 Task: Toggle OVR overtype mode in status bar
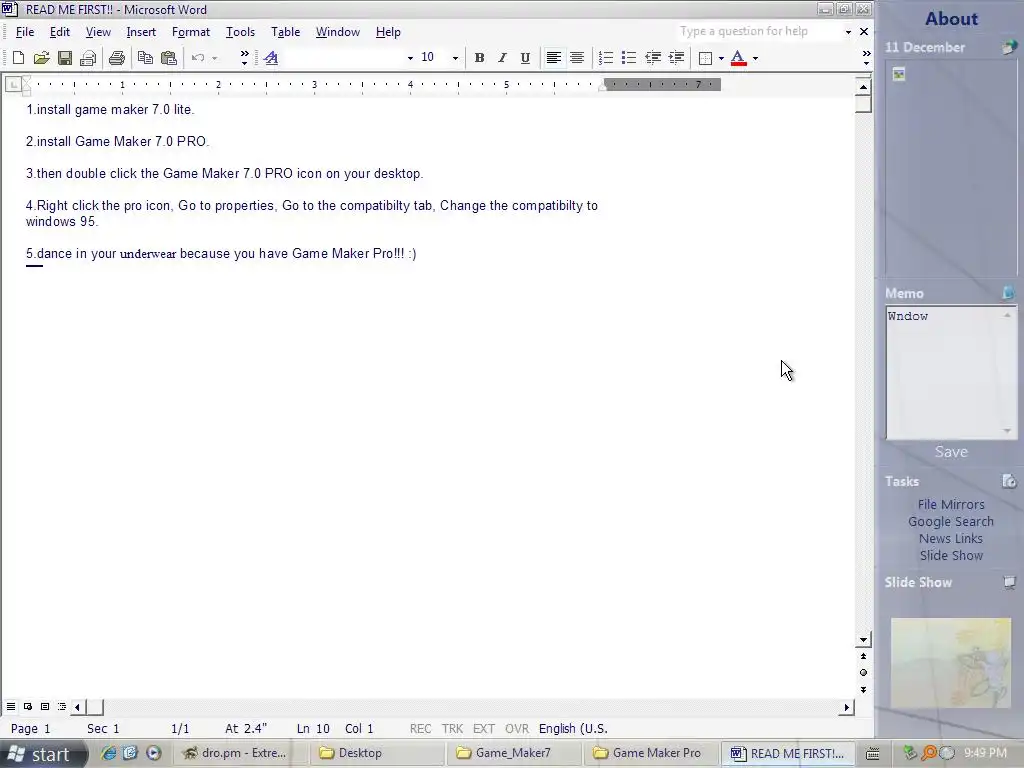tap(517, 729)
